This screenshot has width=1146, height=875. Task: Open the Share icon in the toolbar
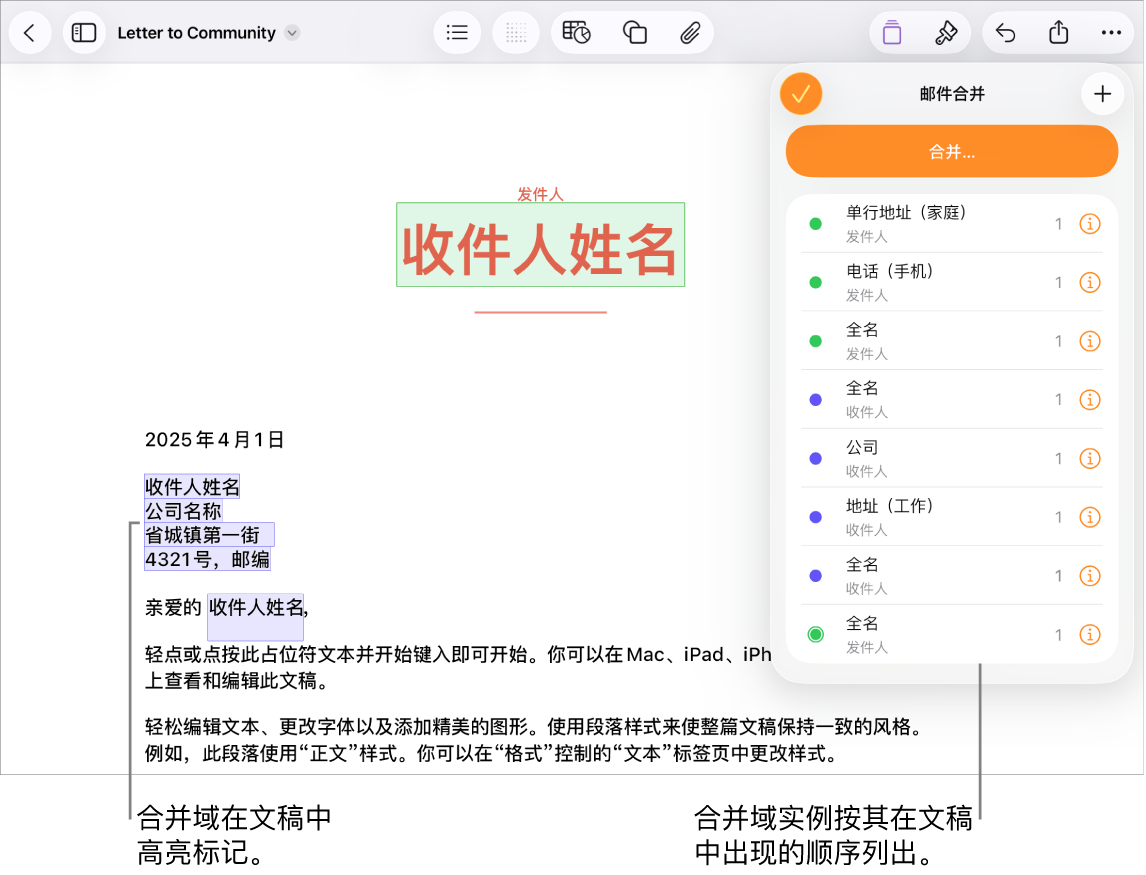point(1059,32)
